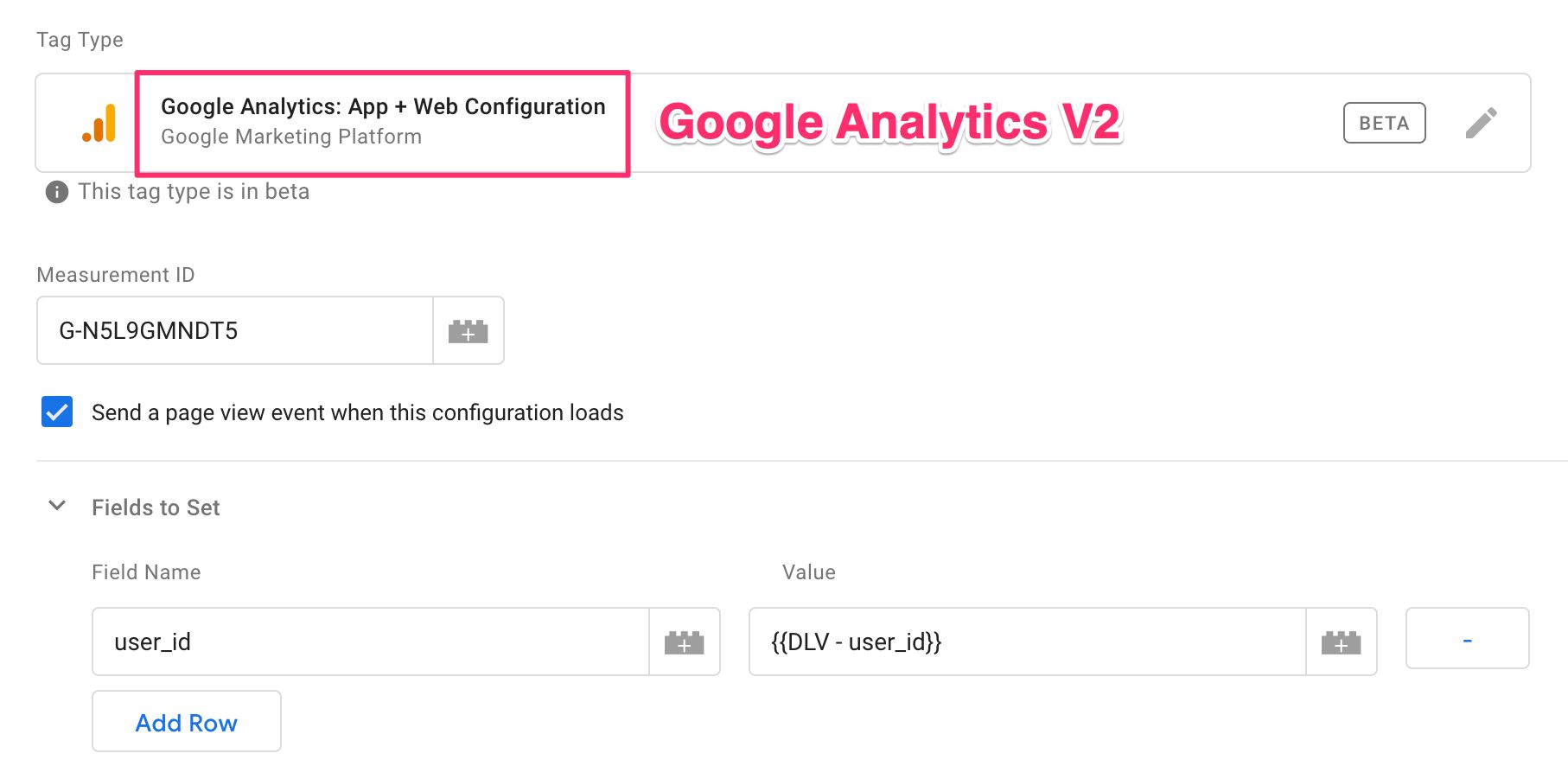The width and height of the screenshot is (1568, 766).
Task: Click the Send a page view event label
Action: tap(357, 412)
